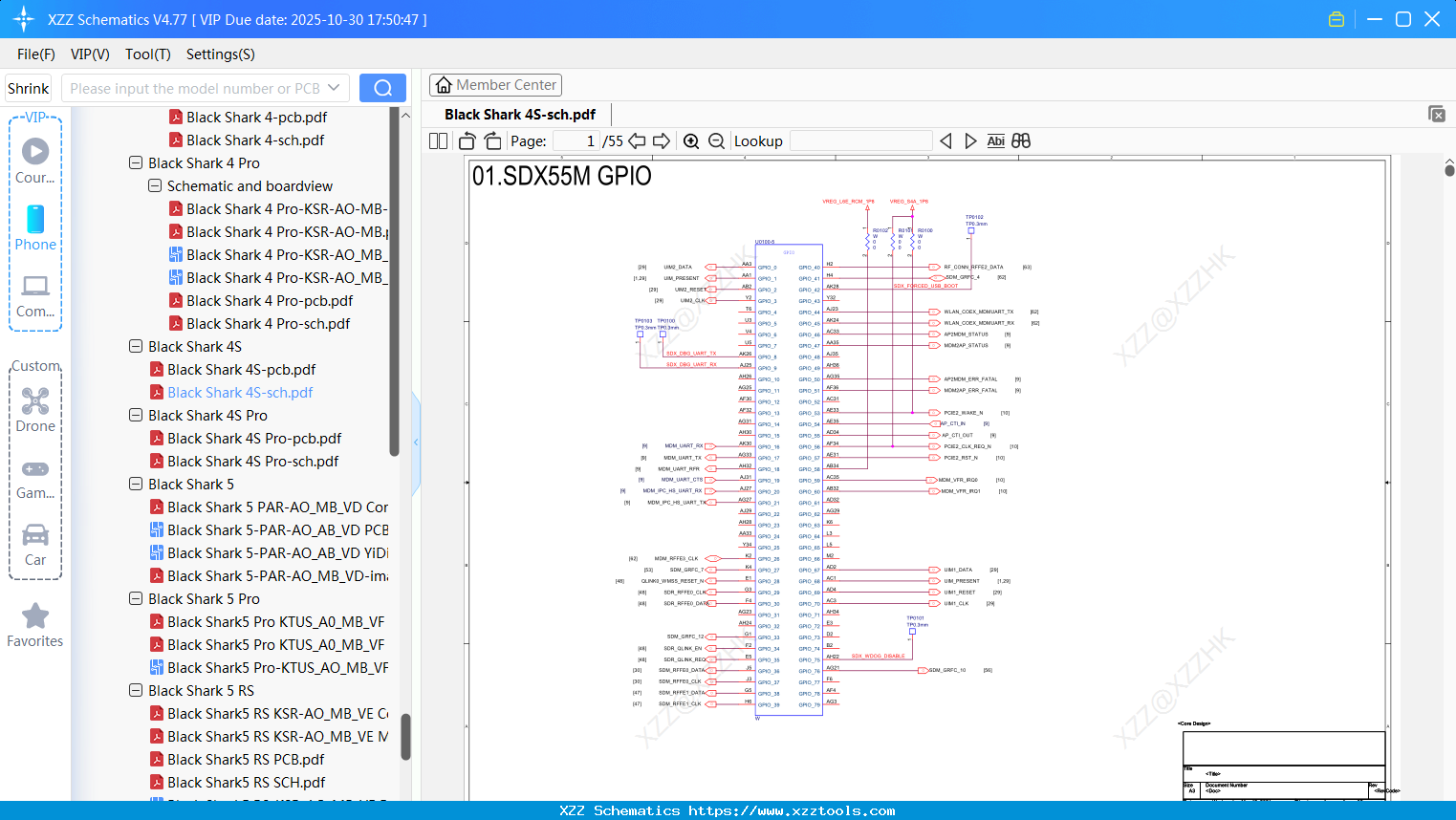Collapse the Black Shark 4S folder
Image resolution: width=1456 pixels, height=820 pixels.
[136, 346]
